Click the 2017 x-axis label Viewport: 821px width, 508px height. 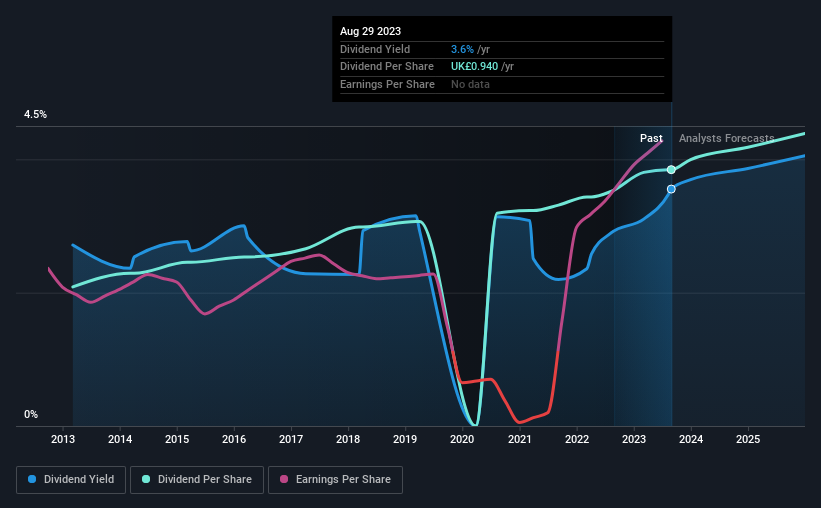click(x=291, y=439)
